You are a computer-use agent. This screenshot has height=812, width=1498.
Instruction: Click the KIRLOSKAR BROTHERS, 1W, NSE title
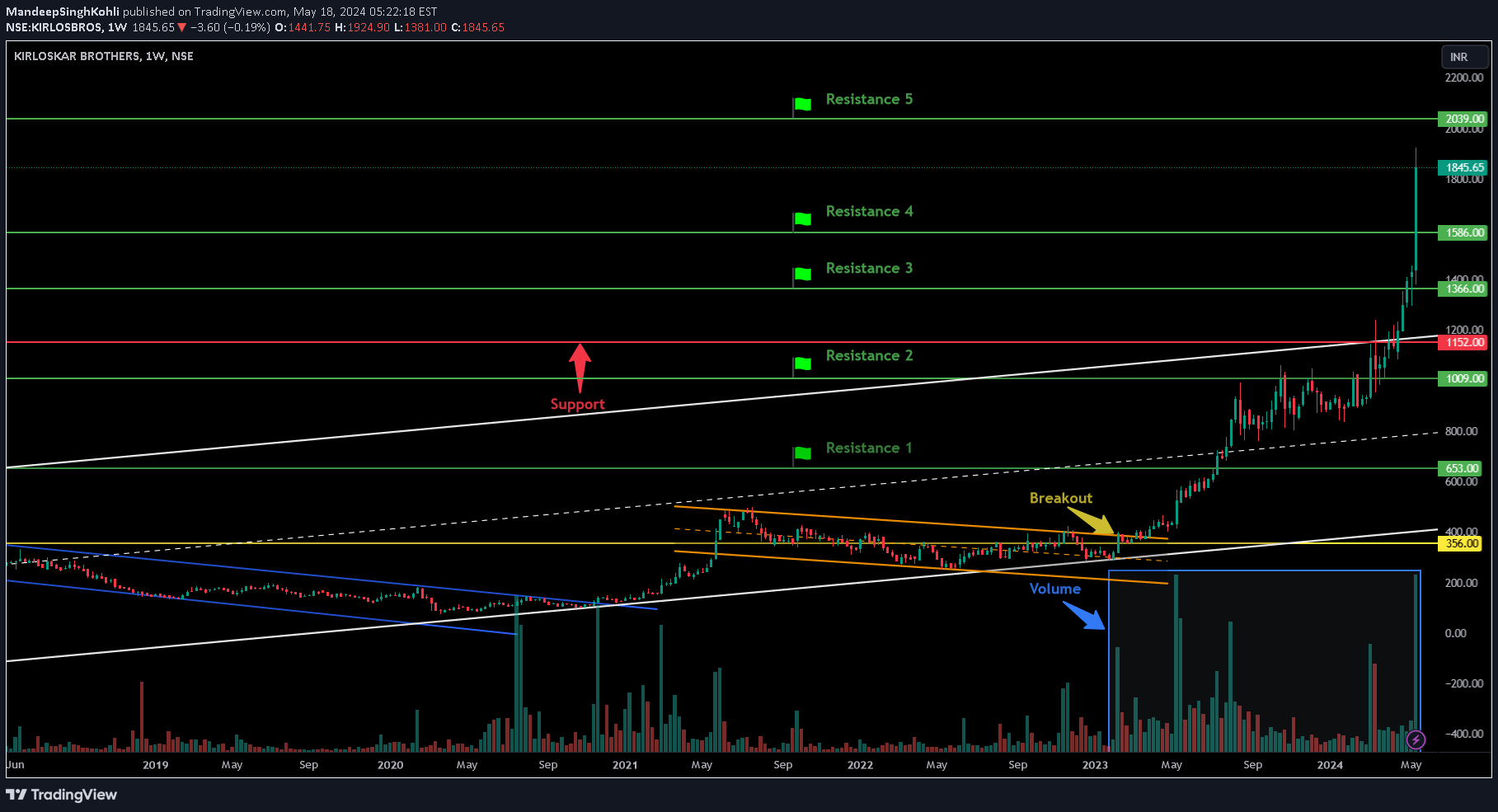point(104,56)
